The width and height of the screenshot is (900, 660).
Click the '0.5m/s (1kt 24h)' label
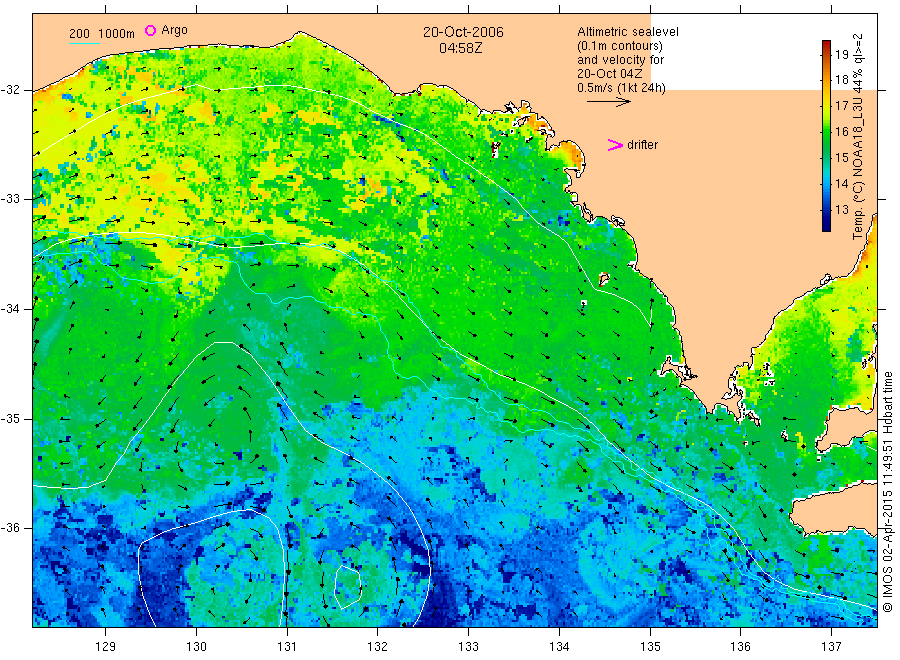(622, 88)
